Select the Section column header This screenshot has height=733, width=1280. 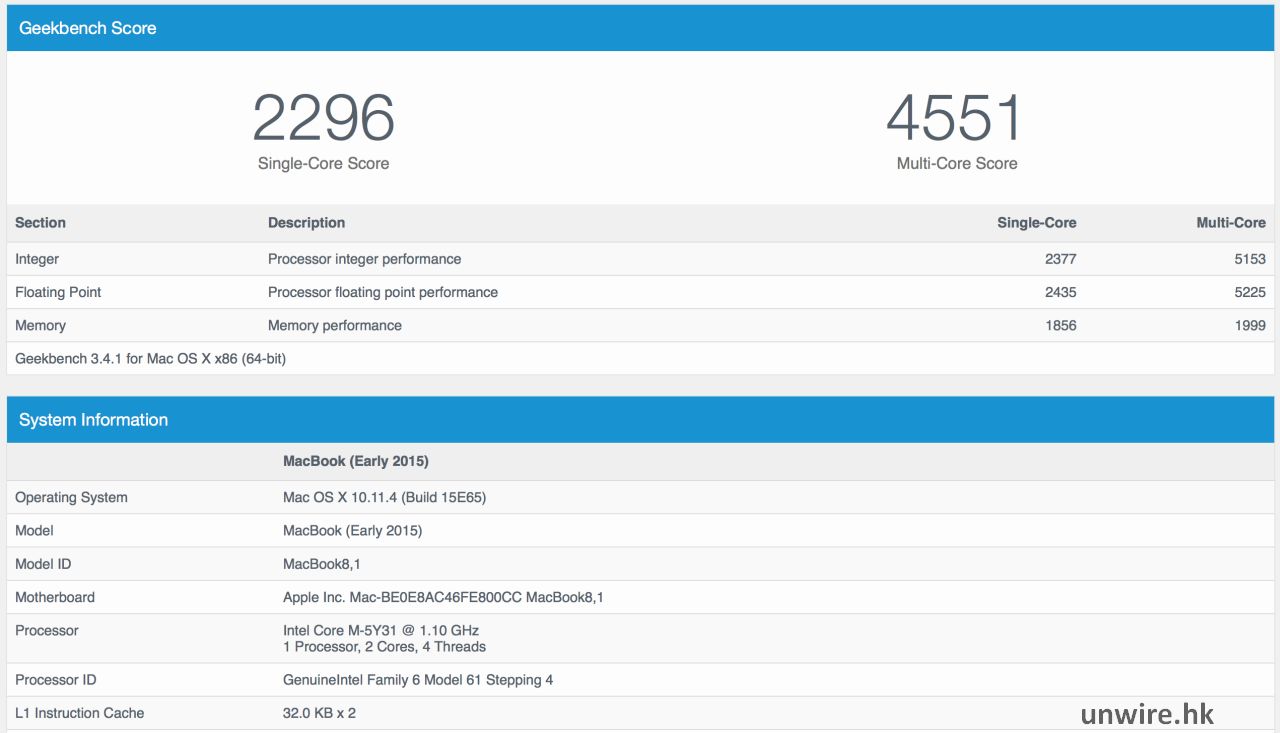(x=40, y=223)
